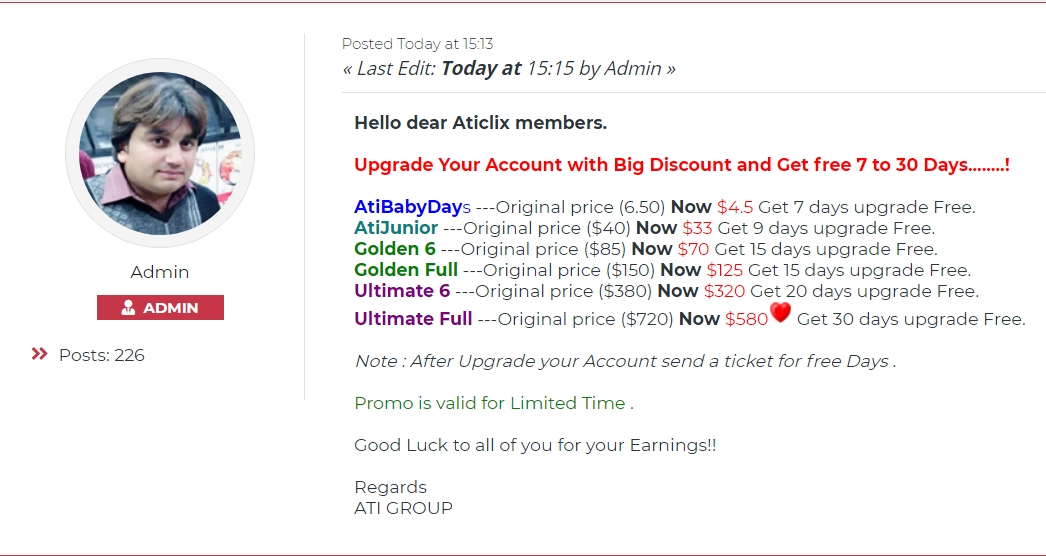Click the double chevron beside Posts
This screenshot has width=1046, height=556.
(x=40, y=354)
